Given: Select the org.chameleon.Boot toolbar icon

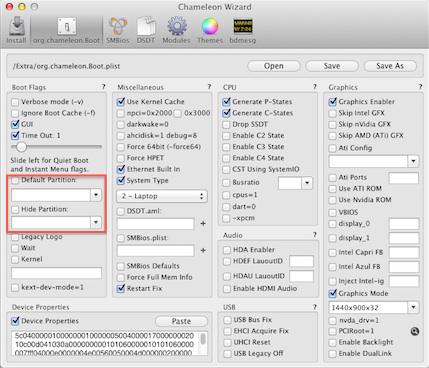Looking at the screenshot, I should tap(66, 30).
